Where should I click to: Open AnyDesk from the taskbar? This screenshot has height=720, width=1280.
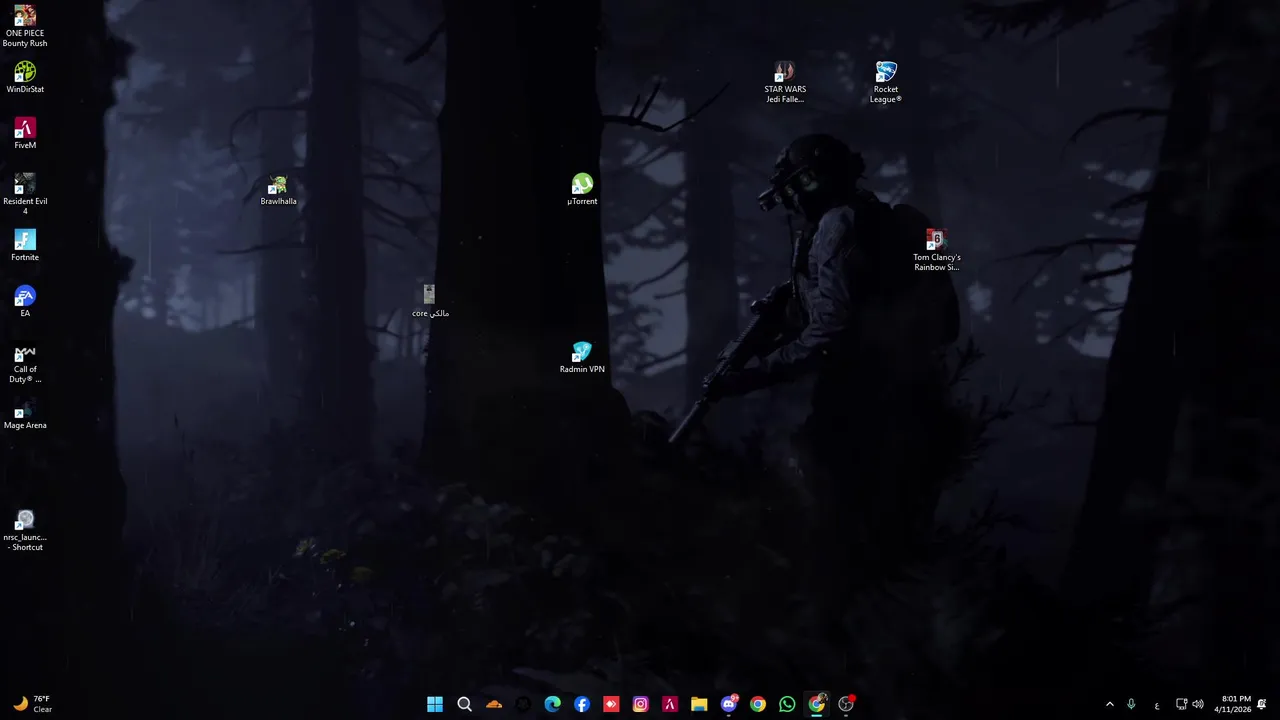[x=611, y=704]
